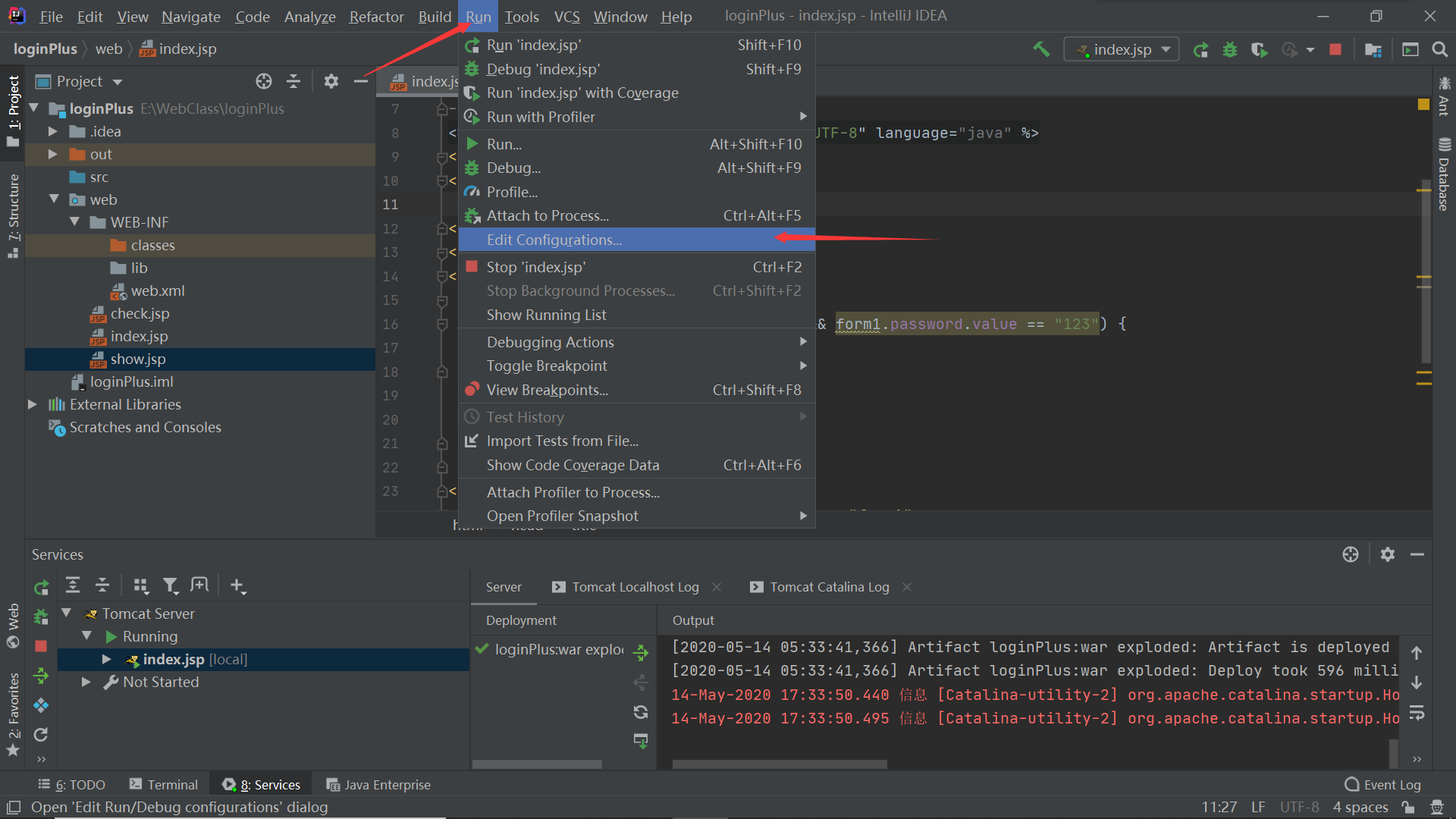Click Add Service plus icon
This screenshot has height=819, width=1456.
tap(237, 585)
